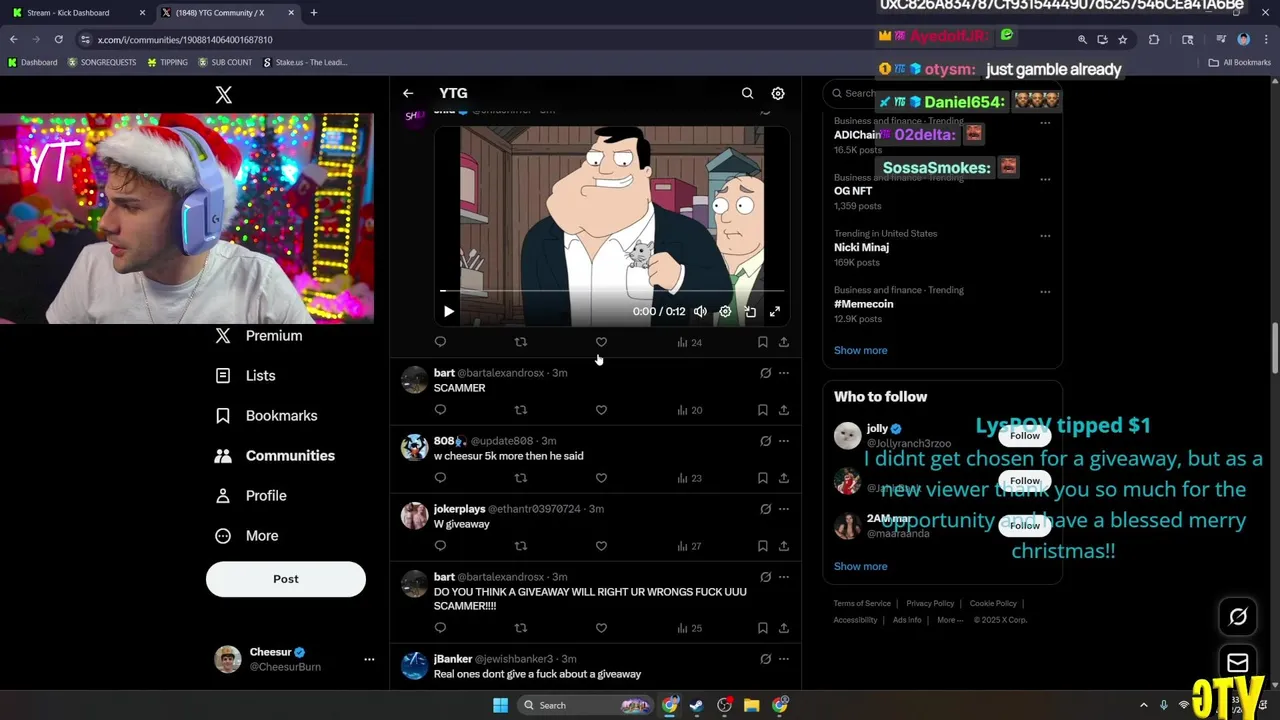Image resolution: width=1280 pixels, height=720 pixels.
Task: Open the Messages floating button
Action: tap(1238, 663)
